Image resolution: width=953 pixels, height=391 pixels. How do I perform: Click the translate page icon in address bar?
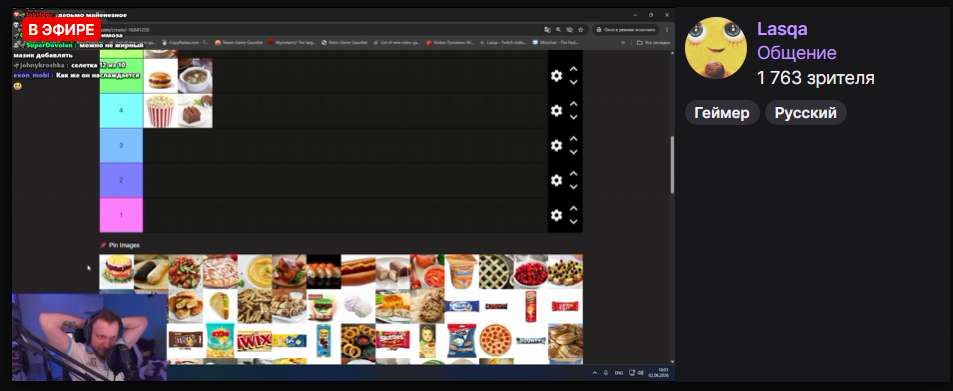547,29
